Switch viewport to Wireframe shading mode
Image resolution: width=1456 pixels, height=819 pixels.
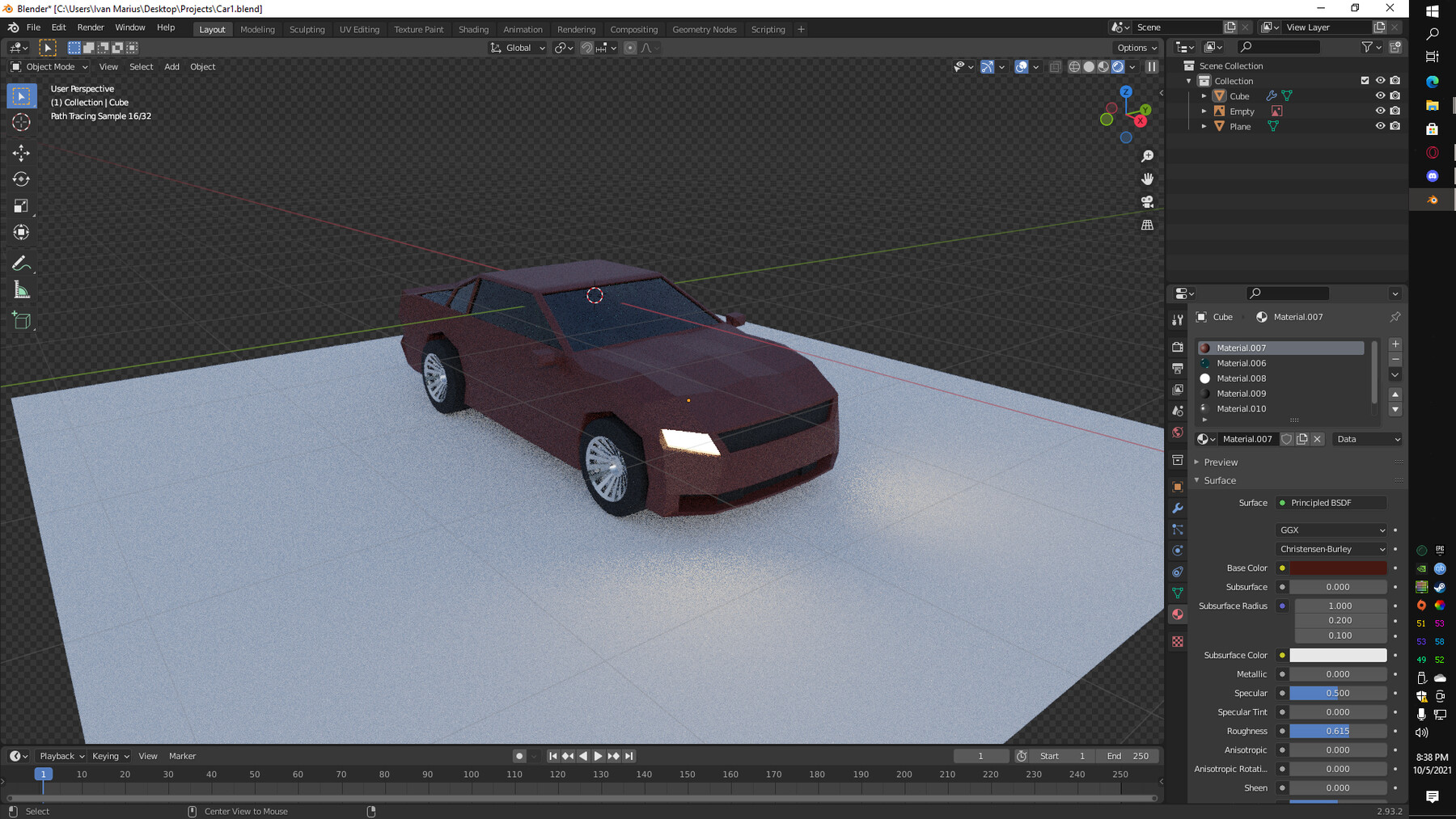pos(1074,67)
